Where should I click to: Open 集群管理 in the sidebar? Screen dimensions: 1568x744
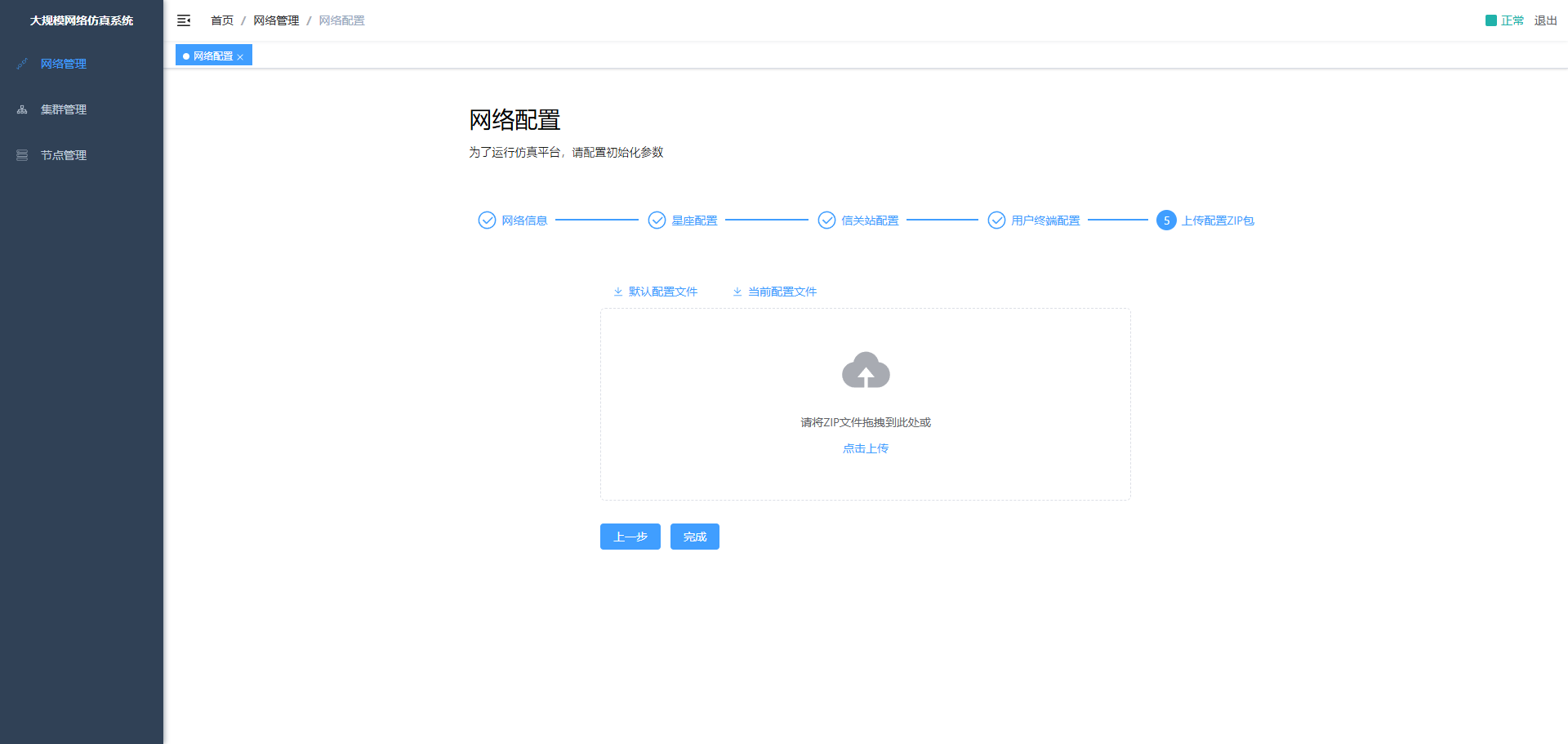coord(64,109)
